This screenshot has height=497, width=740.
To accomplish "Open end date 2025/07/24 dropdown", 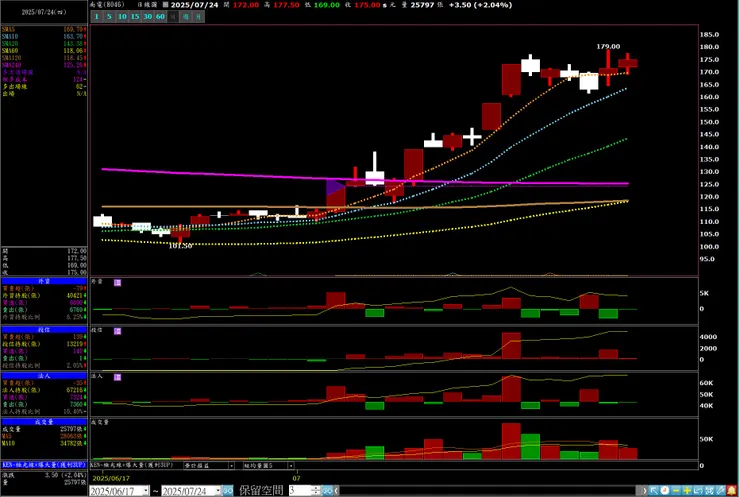I will coord(218,491).
